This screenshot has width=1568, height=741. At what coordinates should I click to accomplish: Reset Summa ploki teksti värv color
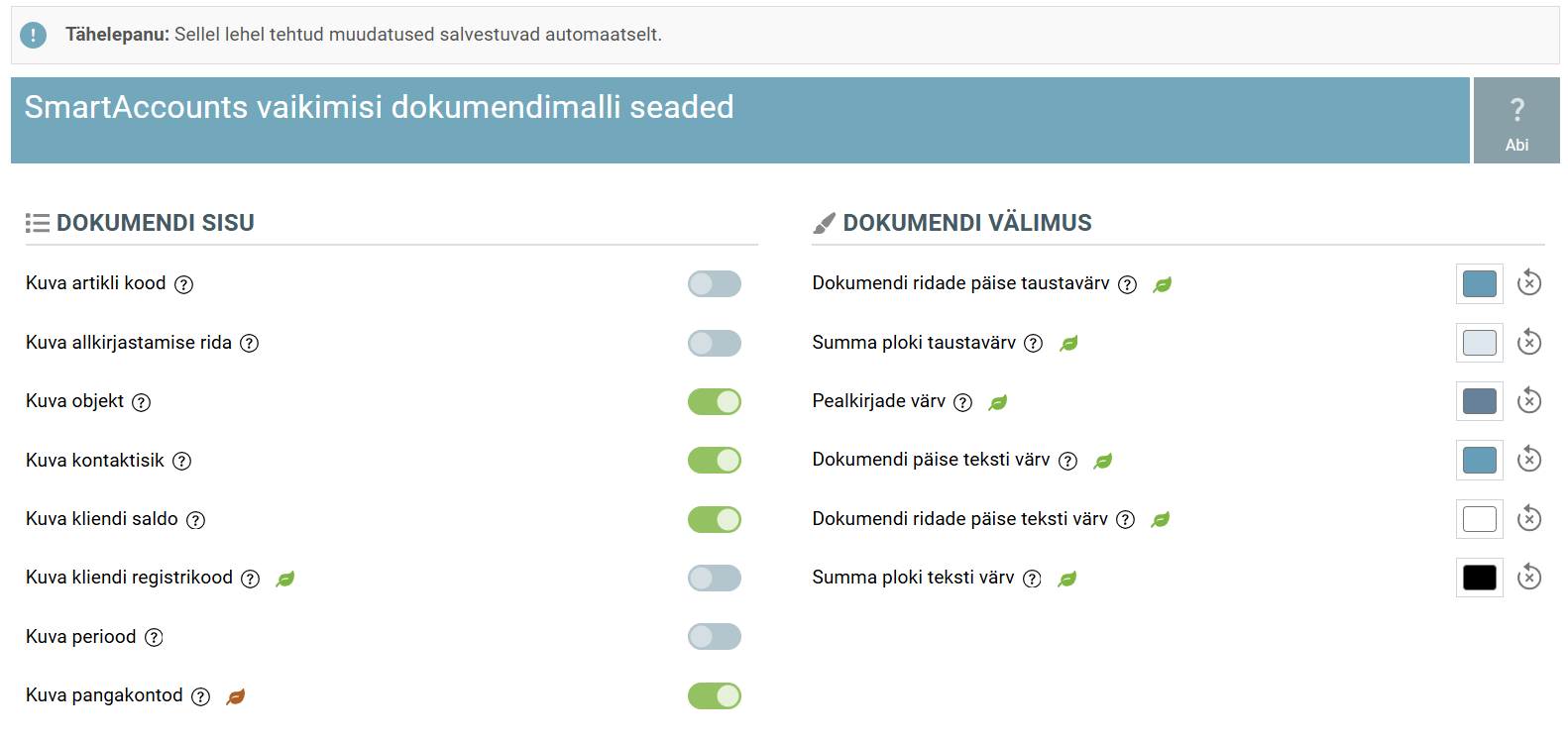1529,577
